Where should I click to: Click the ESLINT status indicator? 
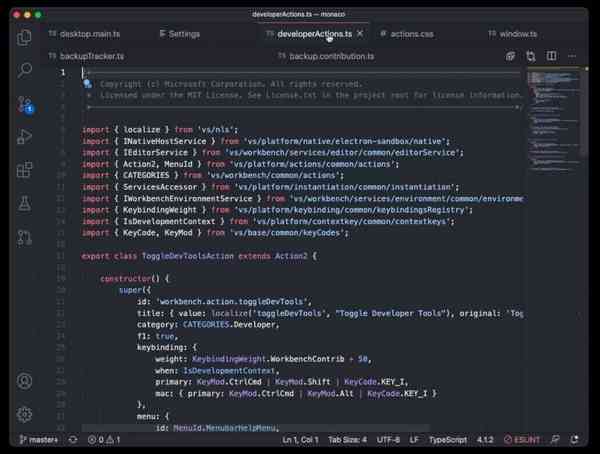point(522,440)
